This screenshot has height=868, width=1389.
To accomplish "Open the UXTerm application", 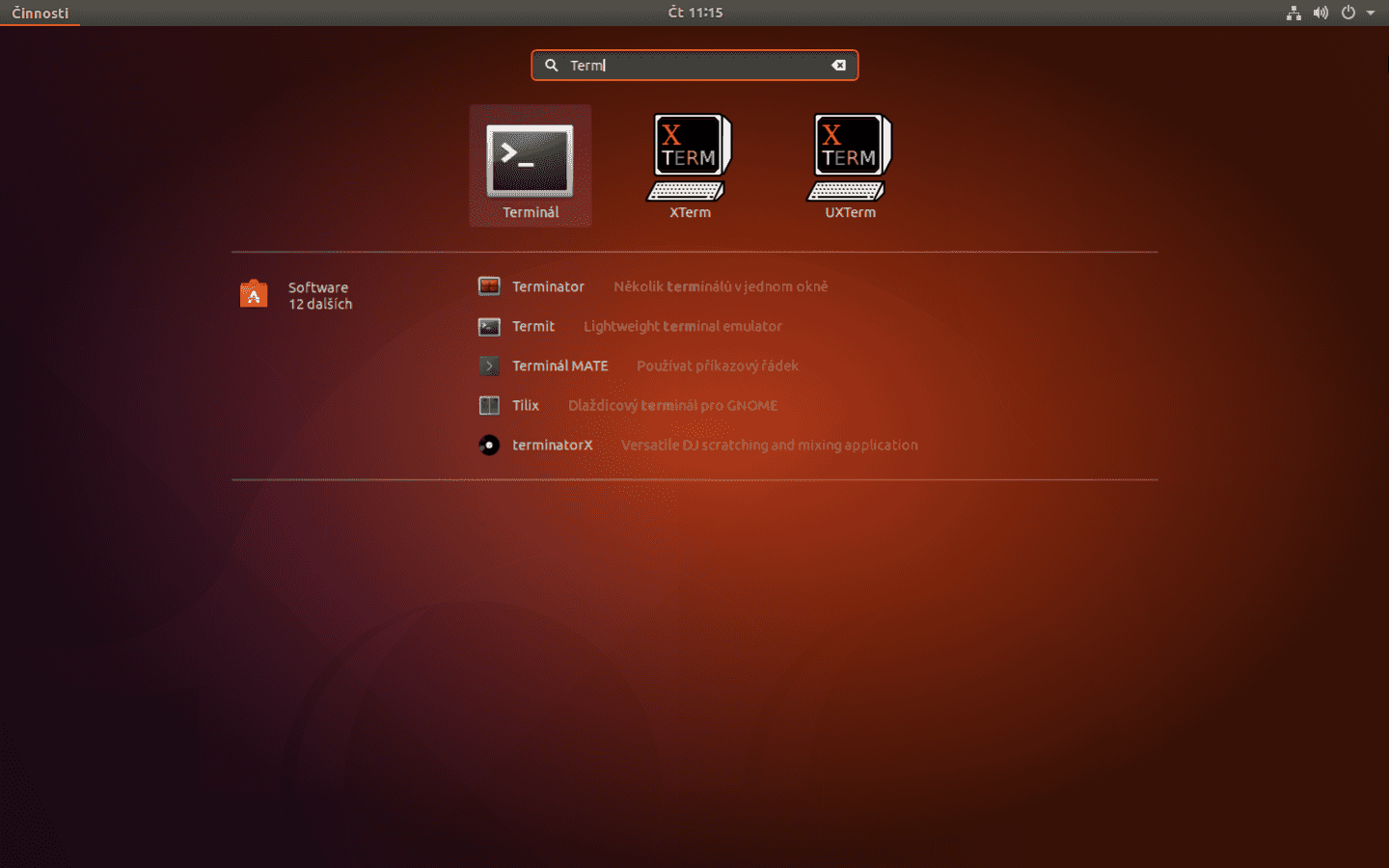I will pyautogui.click(x=849, y=159).
